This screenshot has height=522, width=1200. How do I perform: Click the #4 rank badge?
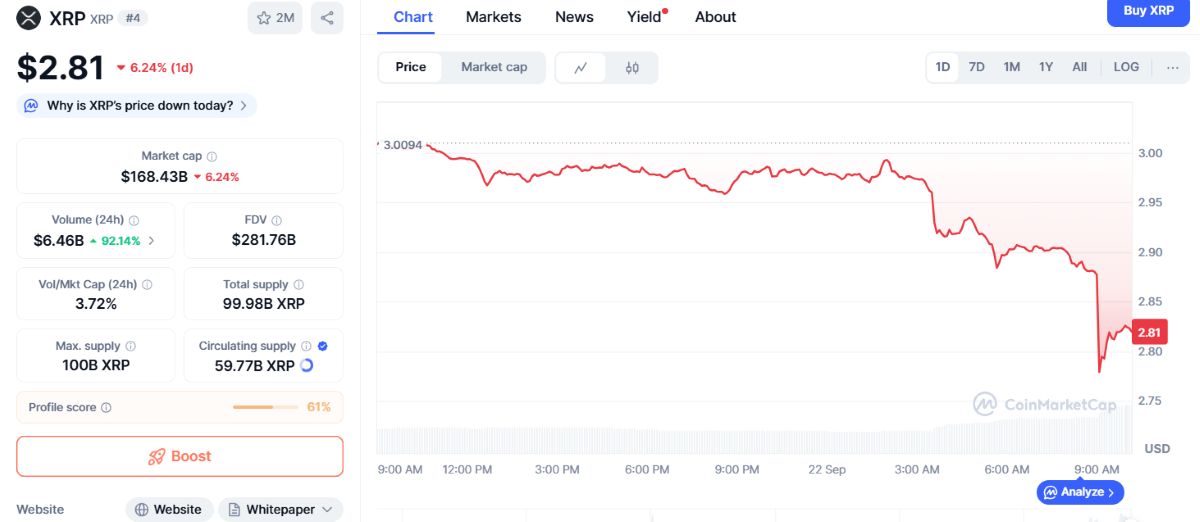(131, 18)
